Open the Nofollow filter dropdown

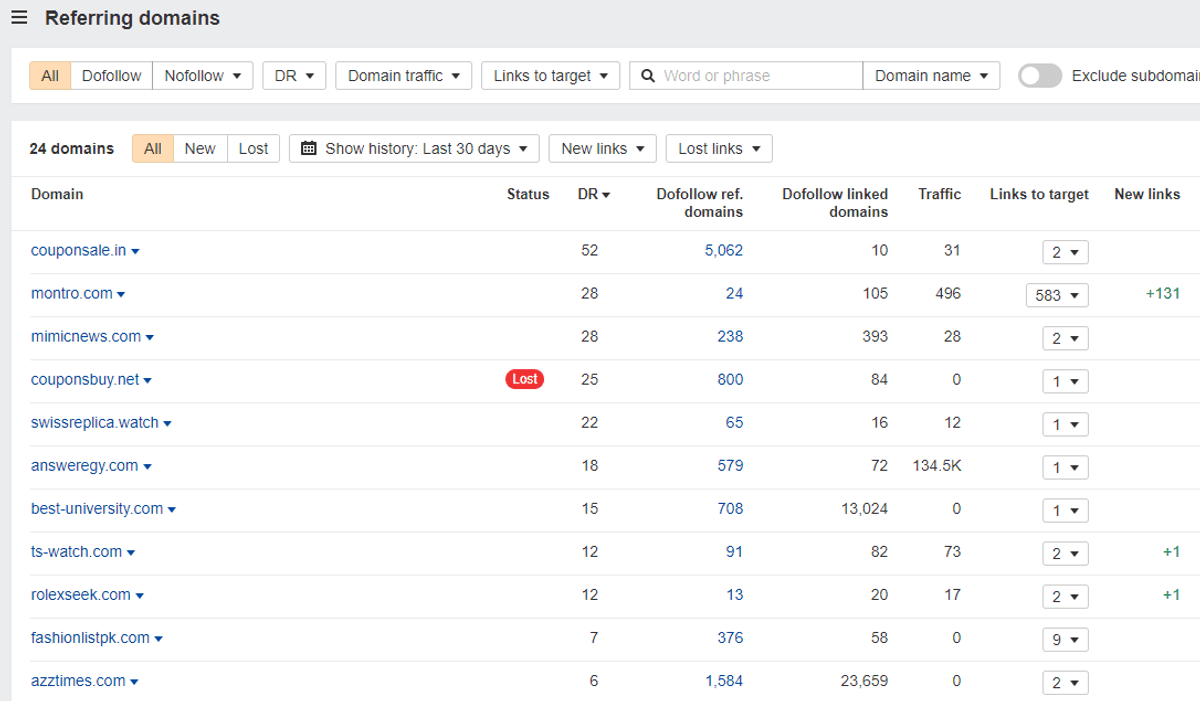203,76
